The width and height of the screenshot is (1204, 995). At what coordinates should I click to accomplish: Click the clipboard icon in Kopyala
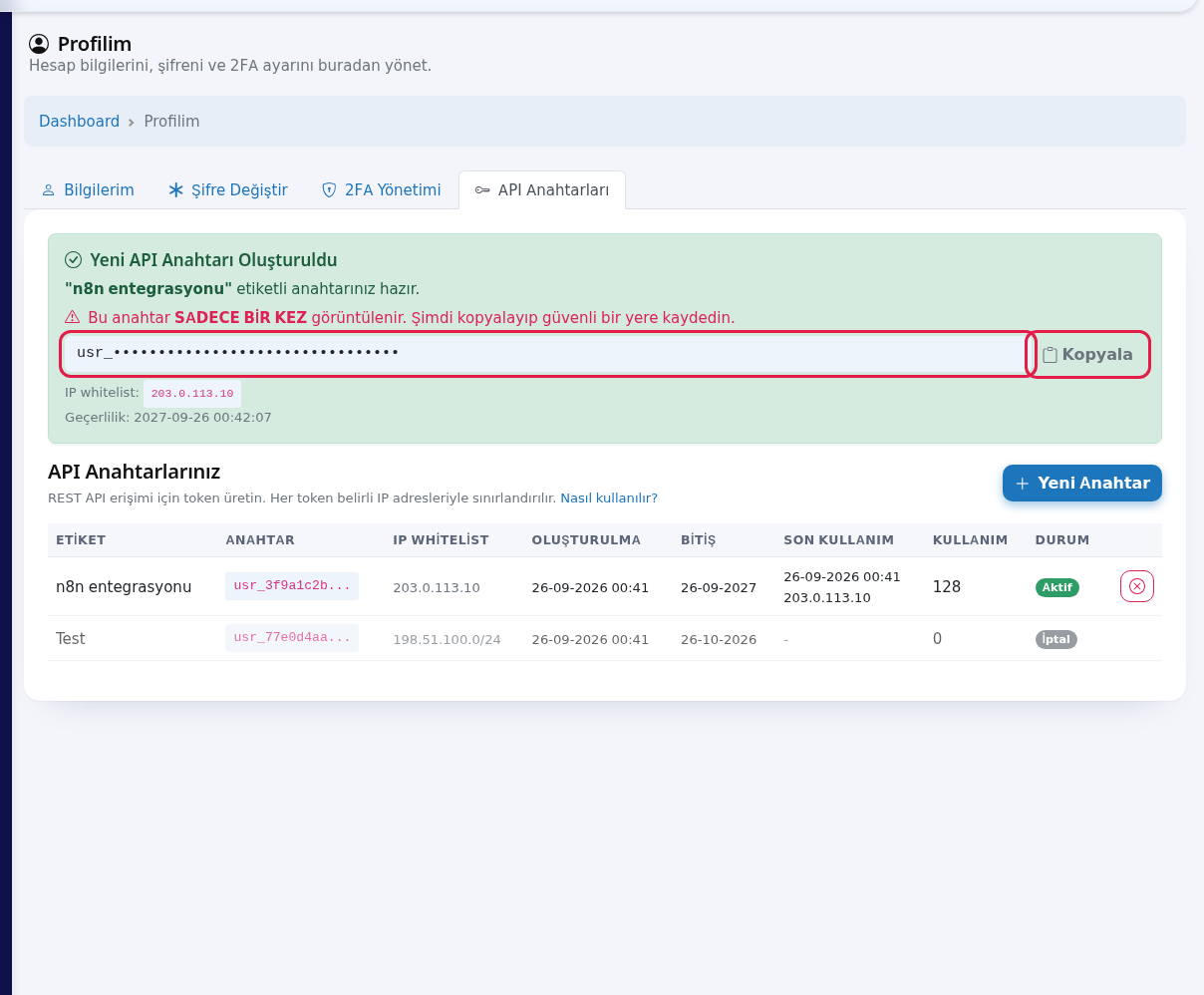(1050, 355)
